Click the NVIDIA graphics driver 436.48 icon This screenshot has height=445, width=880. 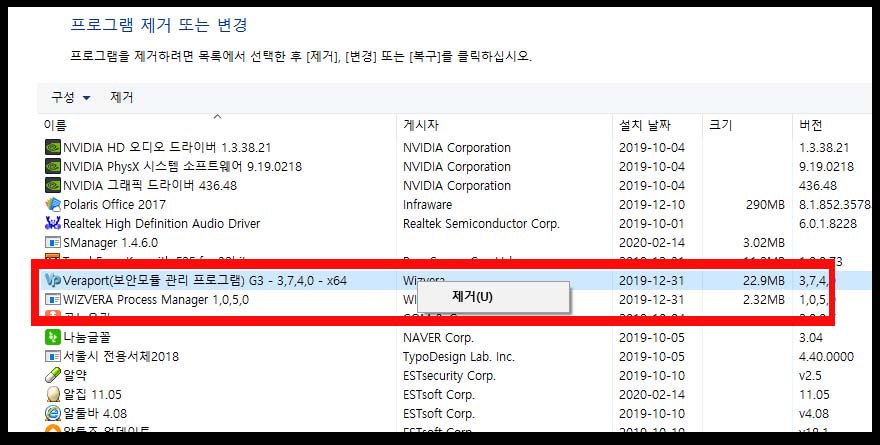52,185
